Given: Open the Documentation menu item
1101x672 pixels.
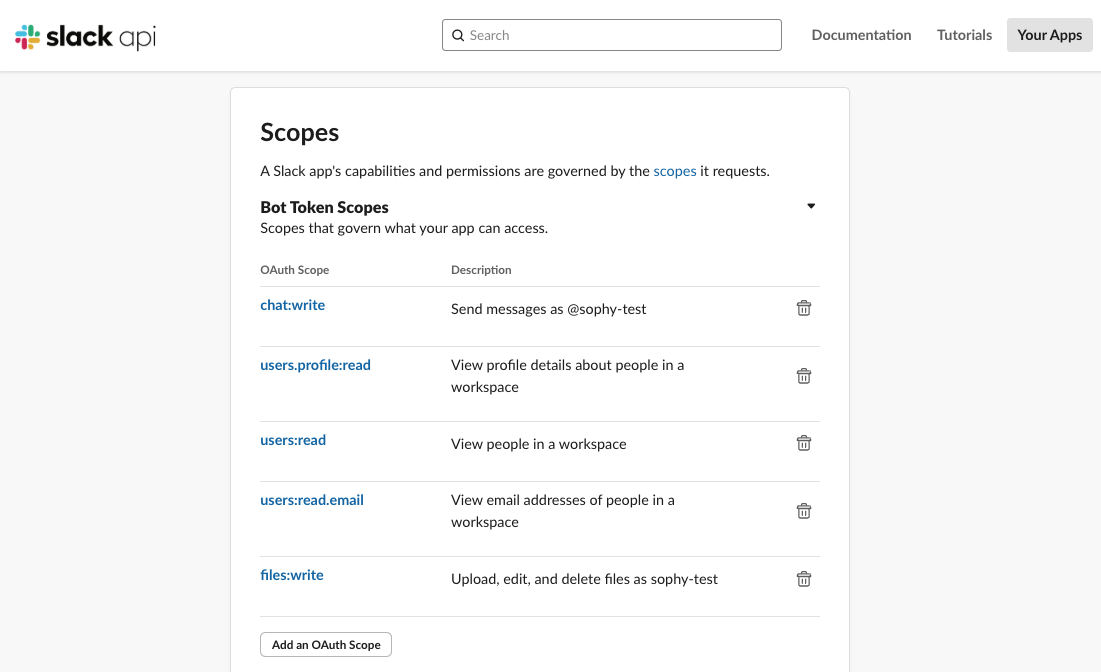Looking at the screenshot, I should [x=861, y=35].
